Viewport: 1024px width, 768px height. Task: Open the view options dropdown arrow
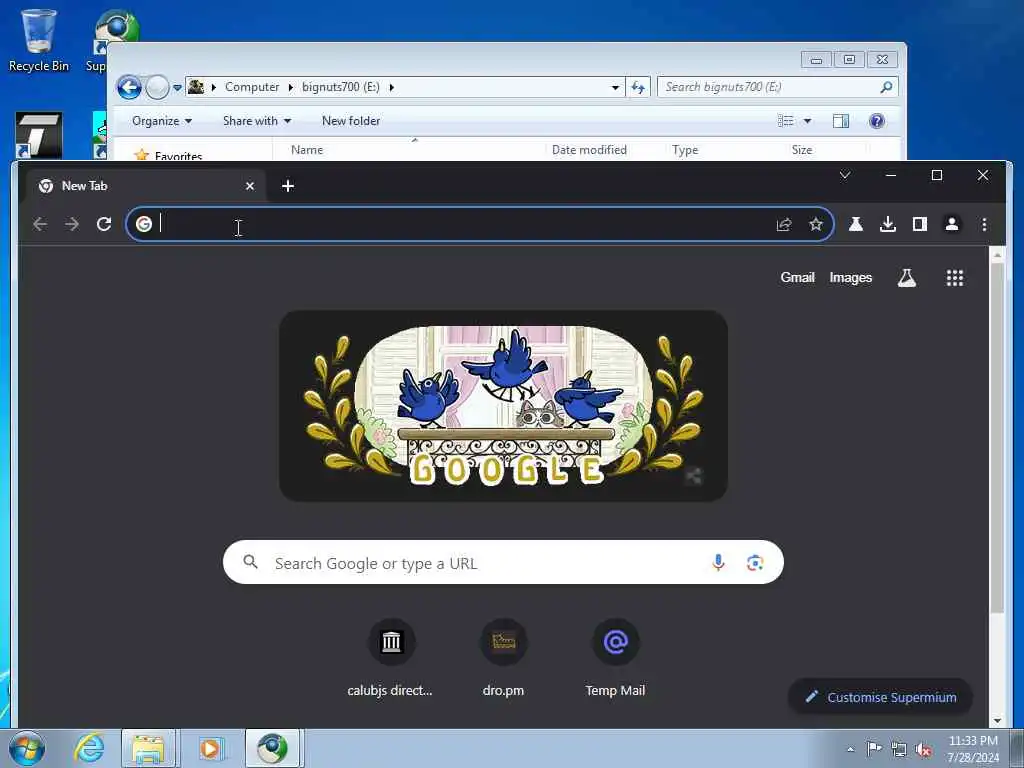pos(807,121)
